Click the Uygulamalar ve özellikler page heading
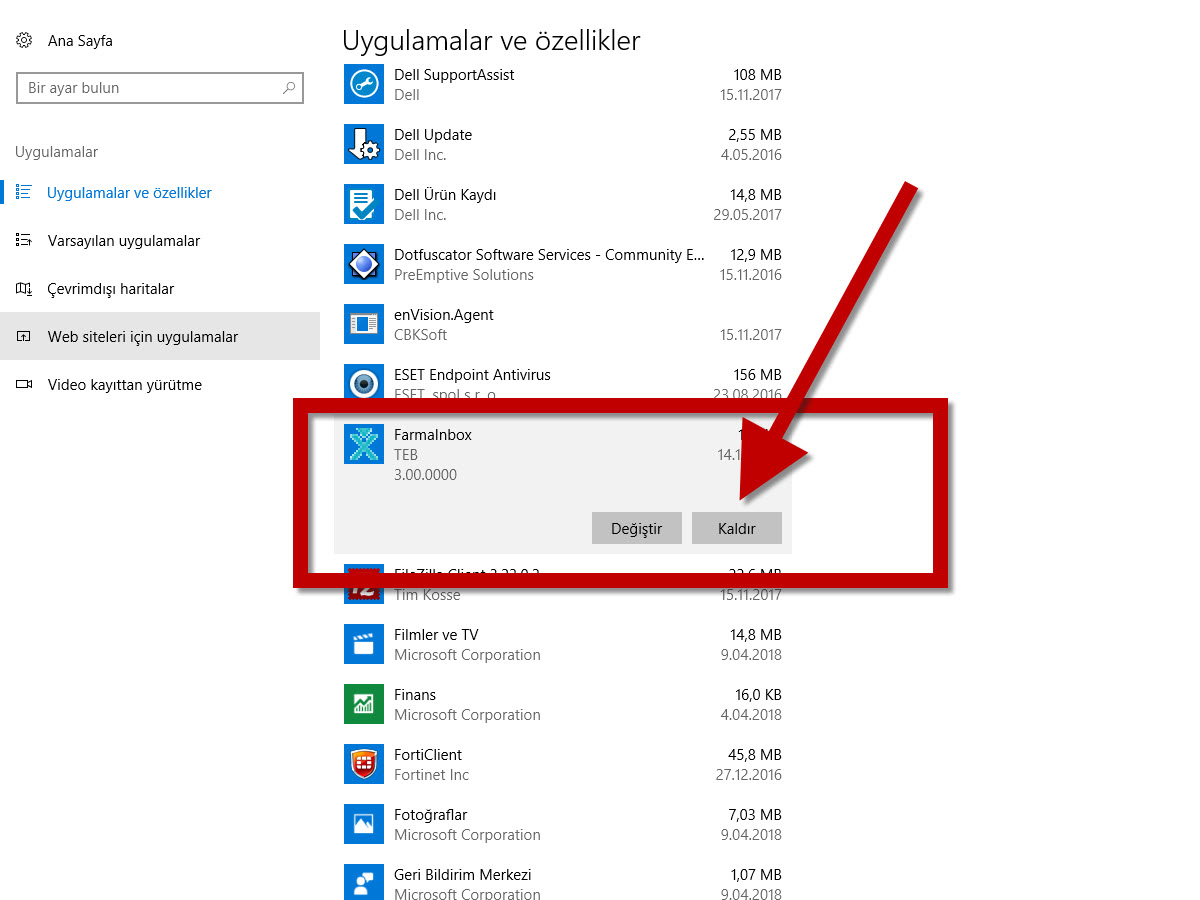 [x=491, y=41]
